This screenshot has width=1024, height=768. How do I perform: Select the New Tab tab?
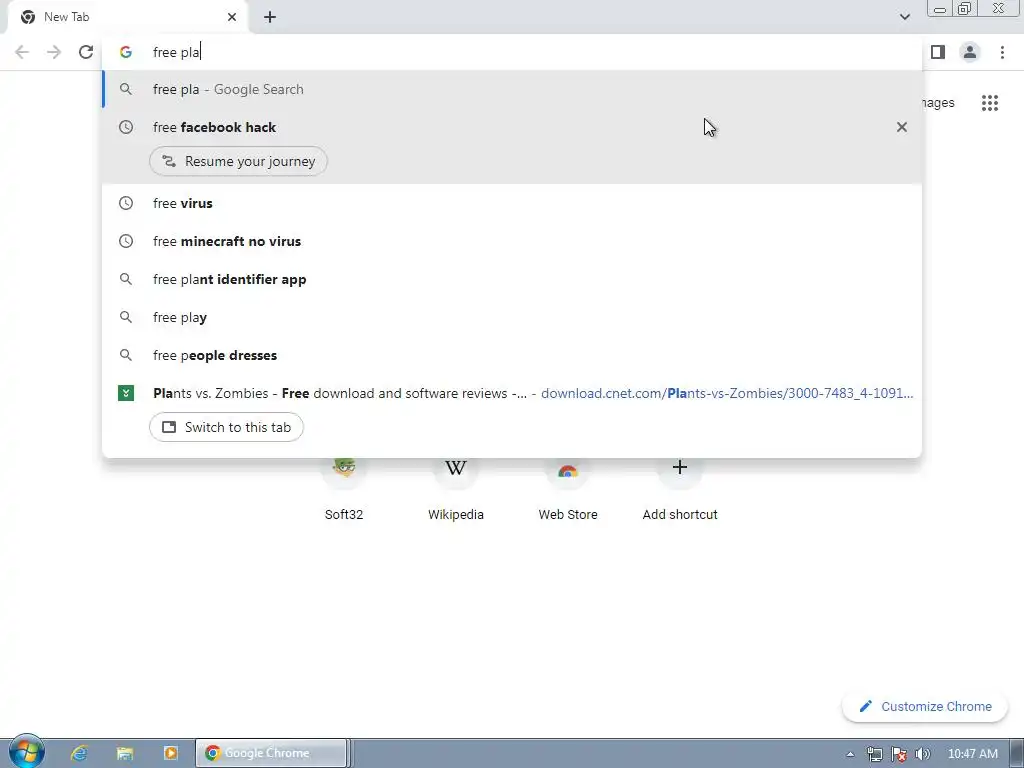click(127, 17)
